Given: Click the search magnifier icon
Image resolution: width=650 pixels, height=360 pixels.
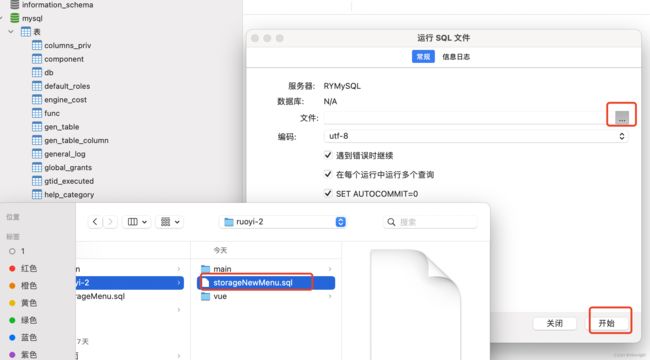Looking at the screenshot, I should click(x=391, y=222).
